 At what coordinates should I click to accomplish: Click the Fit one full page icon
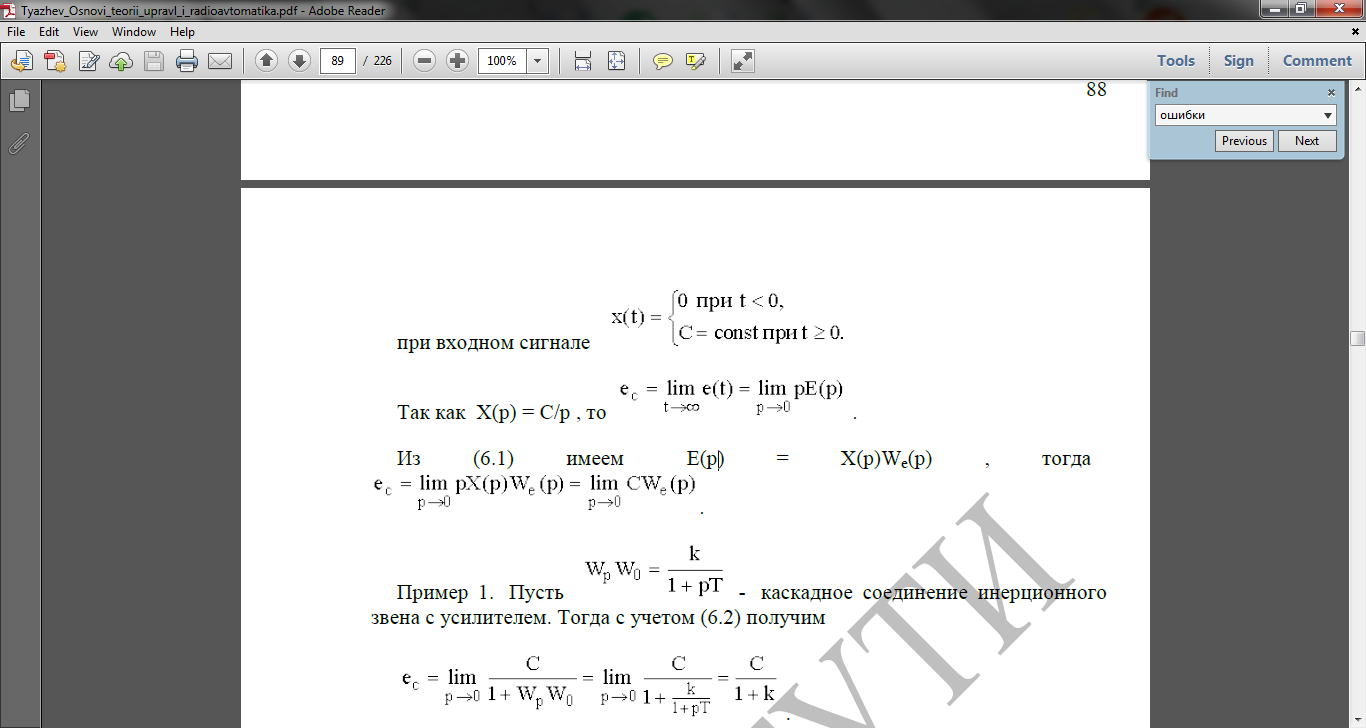616,61
